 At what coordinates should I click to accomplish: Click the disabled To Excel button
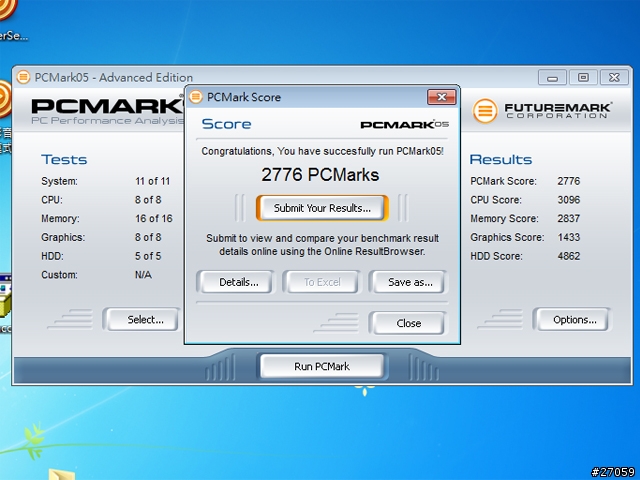coord(322,282)
